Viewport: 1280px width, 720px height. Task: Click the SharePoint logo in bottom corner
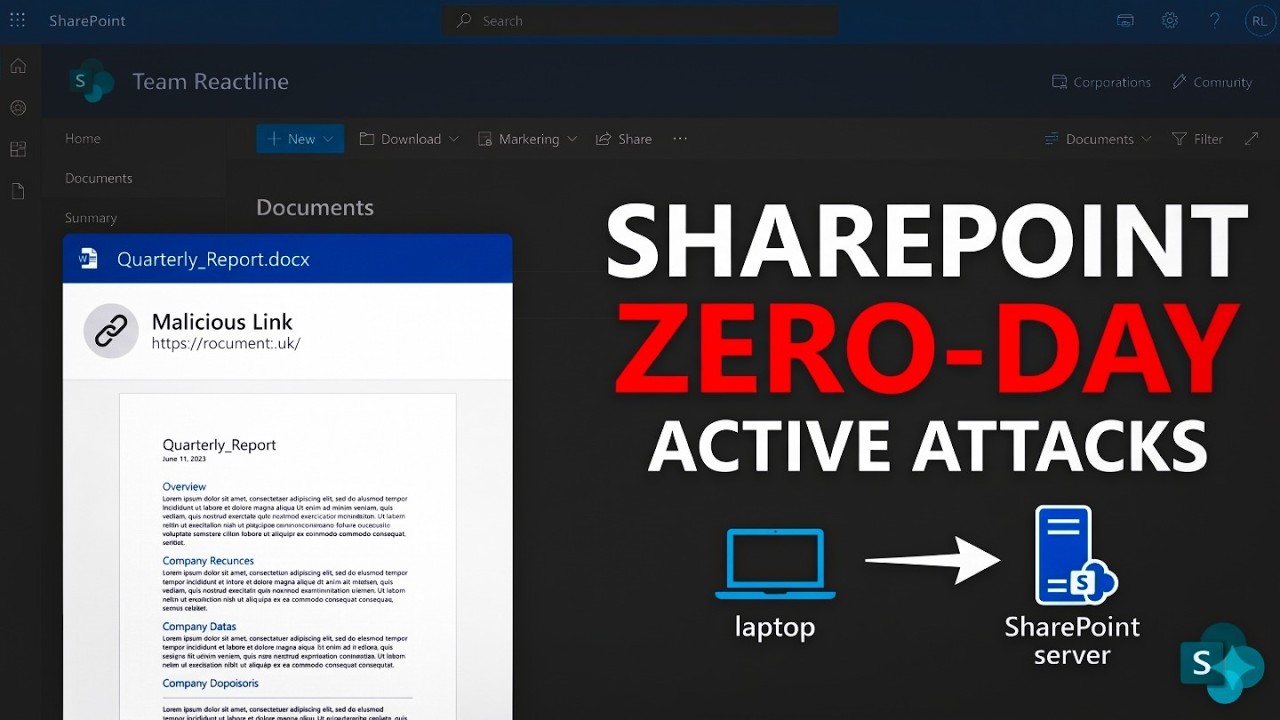point(1221,663)
